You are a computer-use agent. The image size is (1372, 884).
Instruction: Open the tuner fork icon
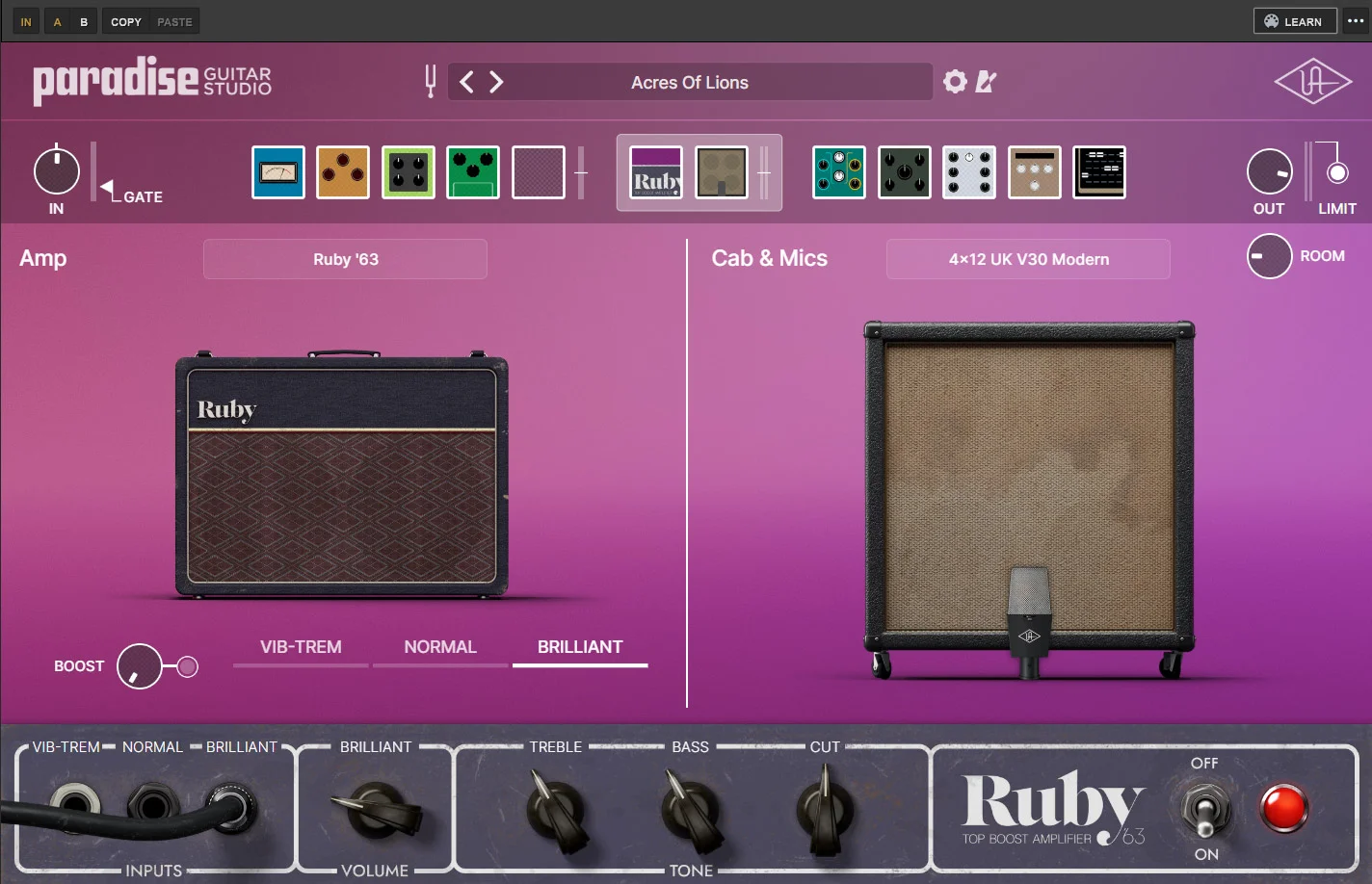[x=431, y=82]
